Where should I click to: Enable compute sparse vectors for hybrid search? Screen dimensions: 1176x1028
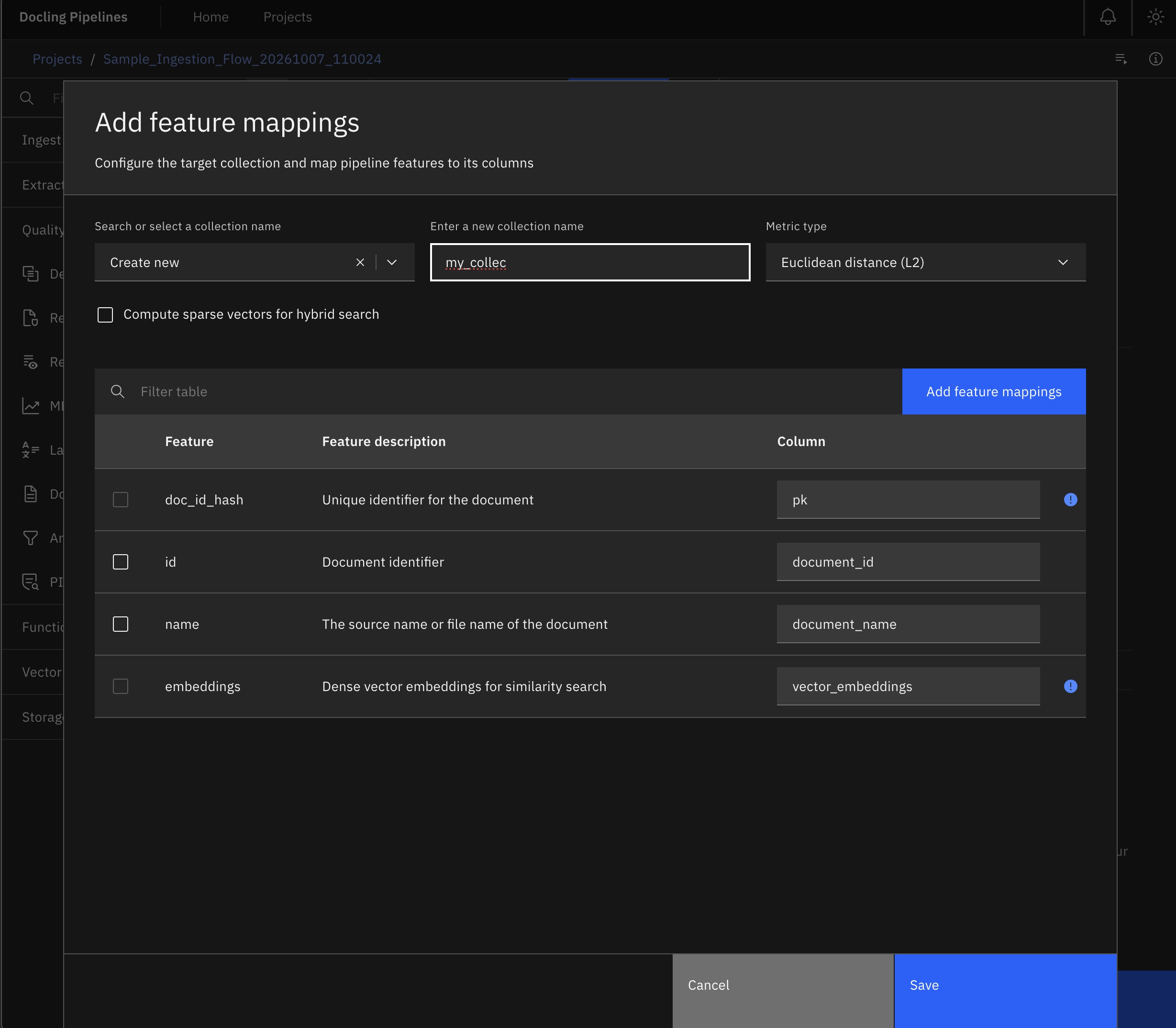point(105,314)
